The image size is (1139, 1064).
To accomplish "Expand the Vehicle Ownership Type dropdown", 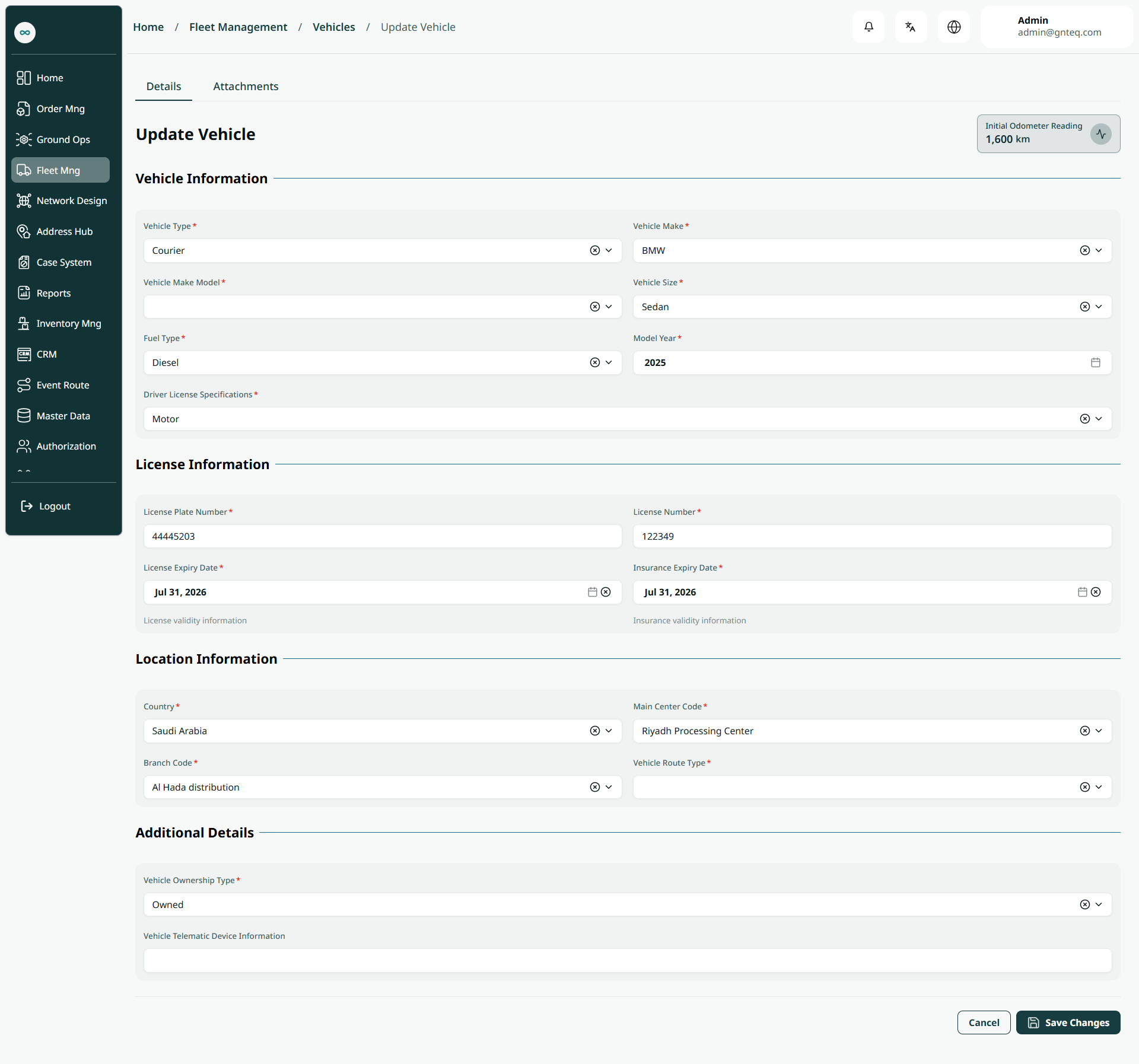I will click(1099, 904).
